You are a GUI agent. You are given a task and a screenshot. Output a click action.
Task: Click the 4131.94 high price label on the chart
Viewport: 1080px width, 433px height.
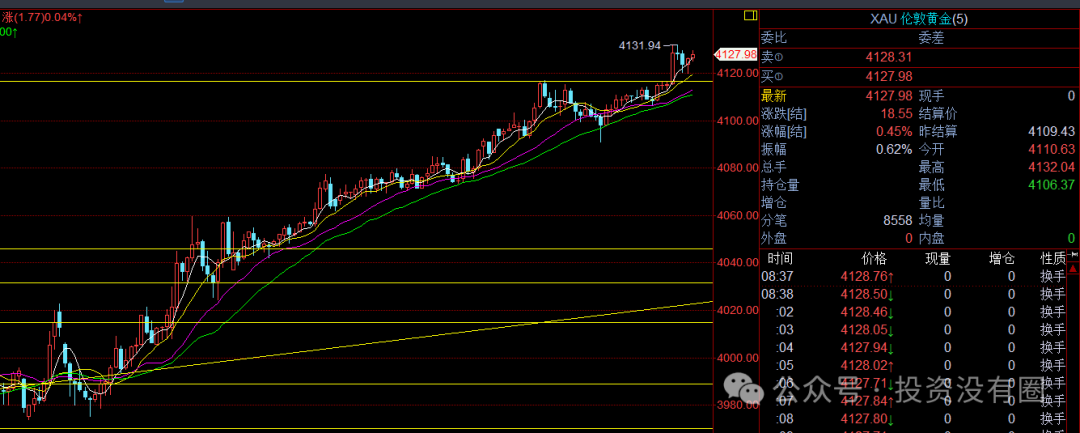(x=640, y=45)
